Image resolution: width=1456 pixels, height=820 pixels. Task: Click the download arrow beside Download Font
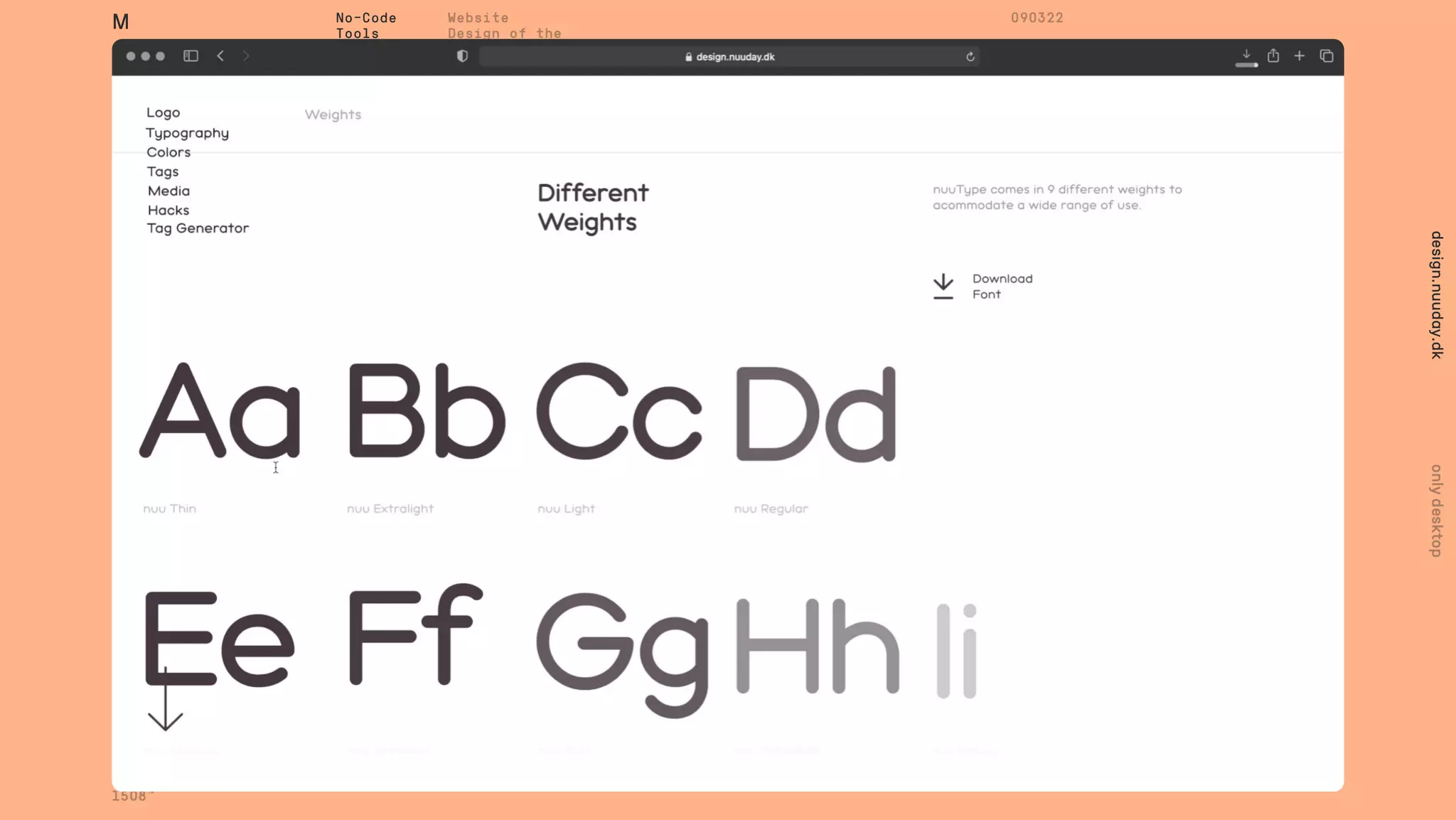coord(943,286)
